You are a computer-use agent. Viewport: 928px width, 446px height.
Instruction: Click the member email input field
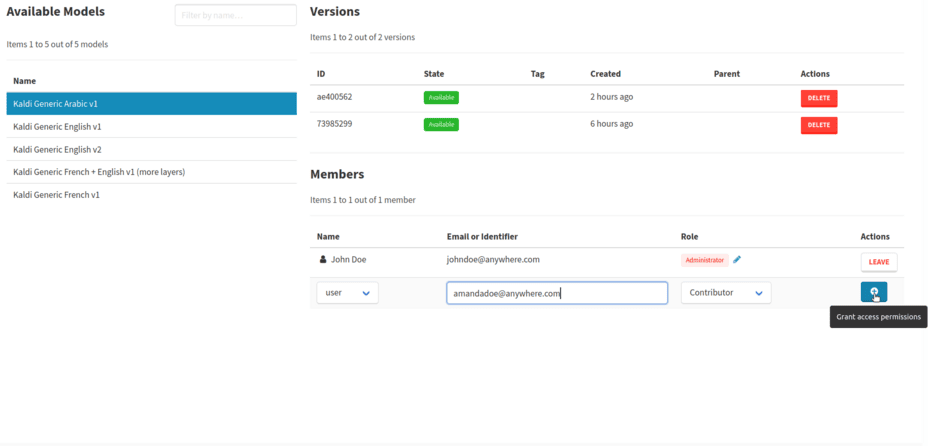pos(557,293)
